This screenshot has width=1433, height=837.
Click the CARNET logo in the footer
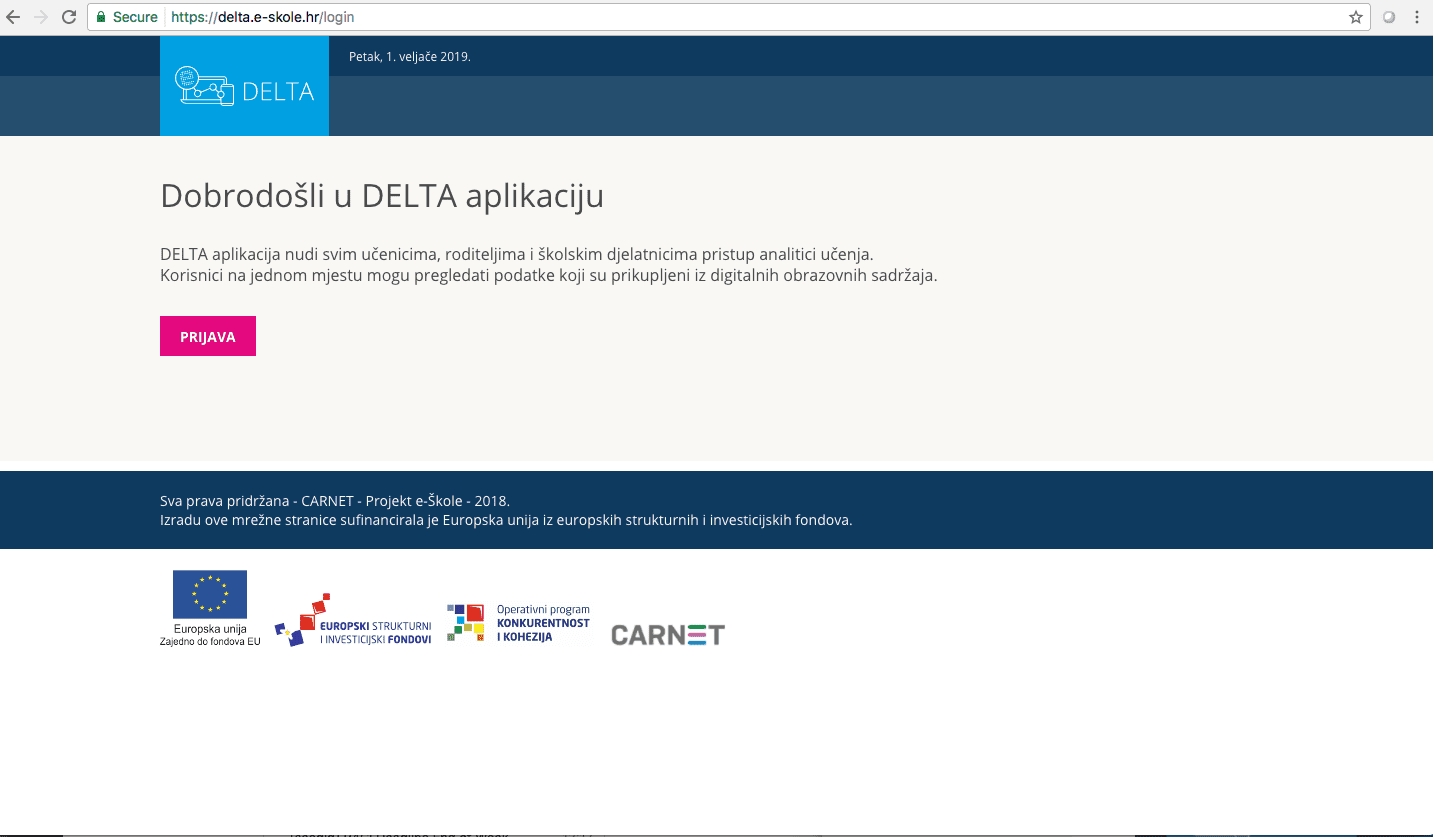pos(667,634)
